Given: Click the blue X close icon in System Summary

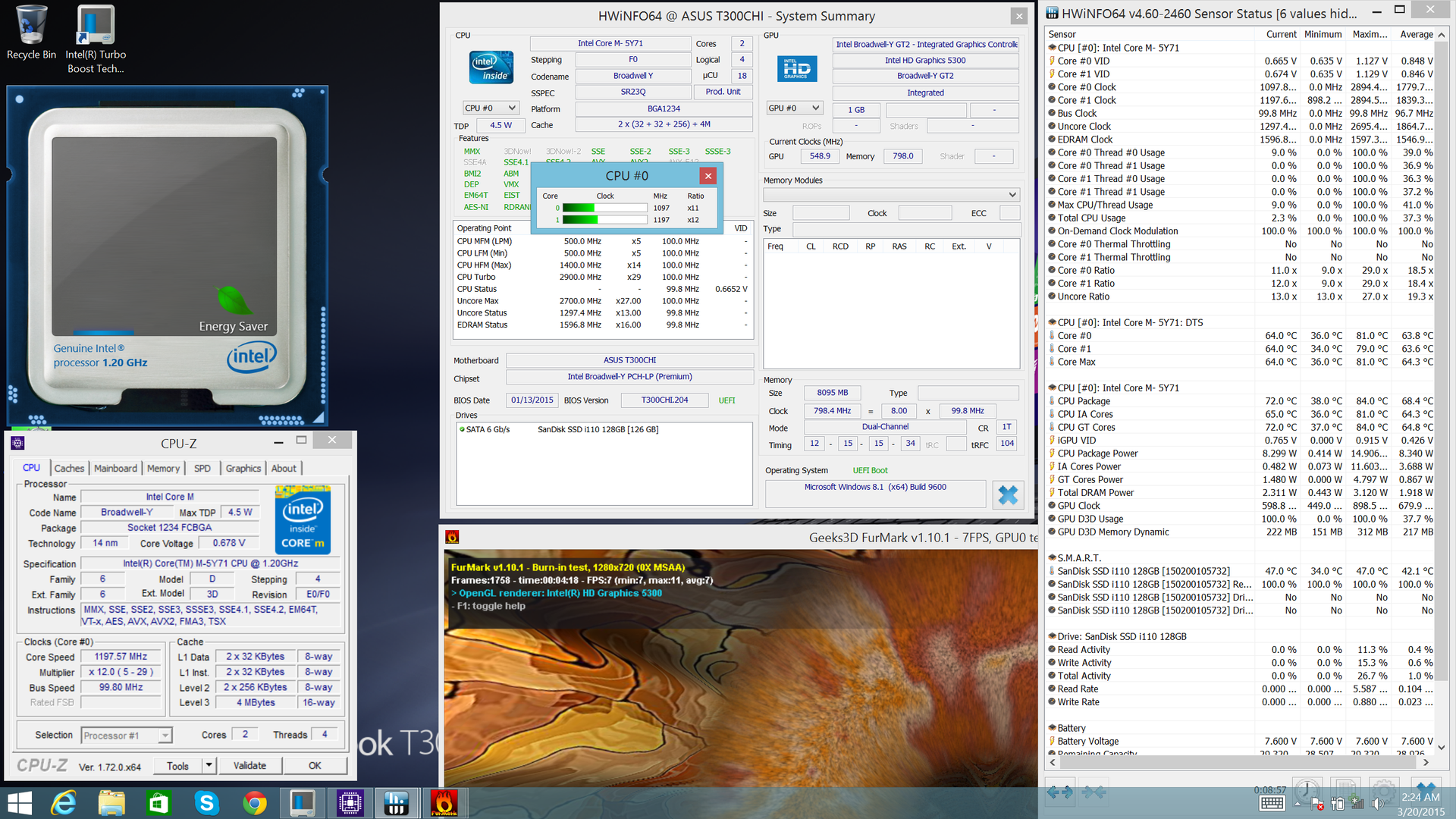Looking at the screenshot, I should pos(1008,495).
